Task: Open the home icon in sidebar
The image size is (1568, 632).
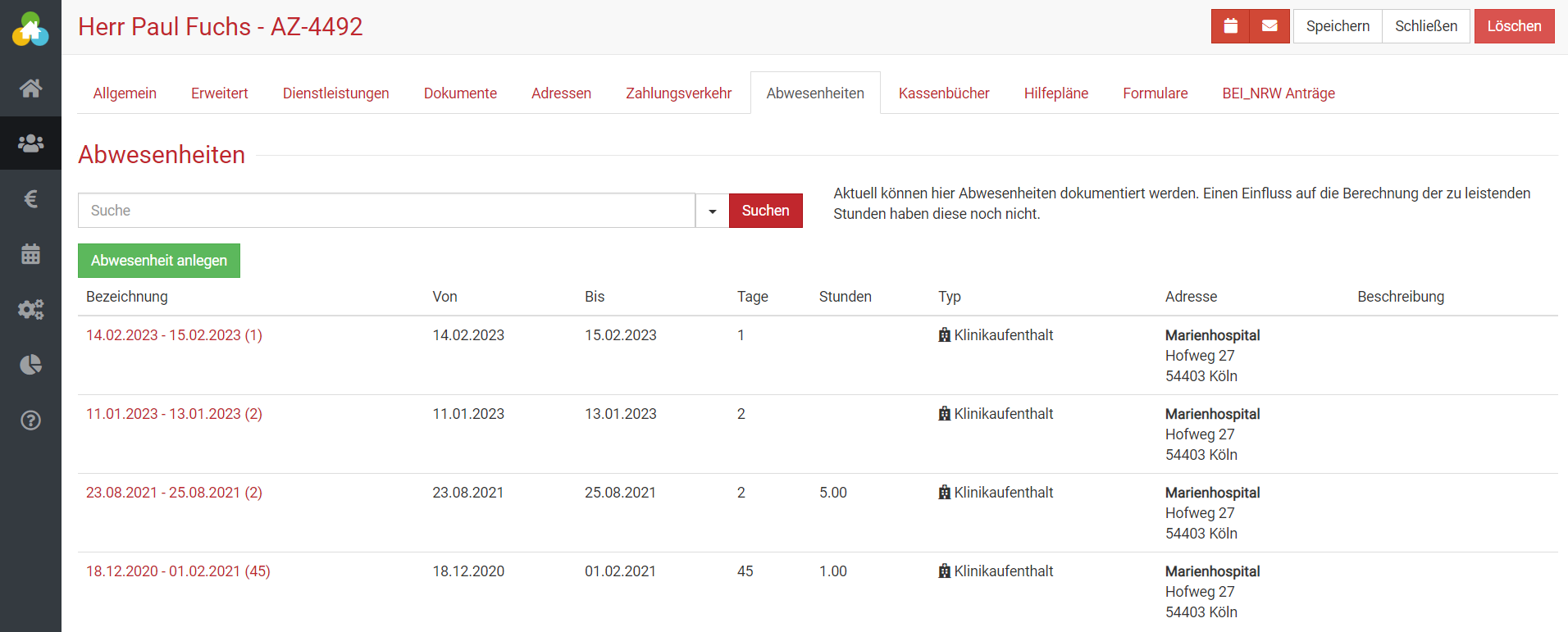Action: click(30, 88)
